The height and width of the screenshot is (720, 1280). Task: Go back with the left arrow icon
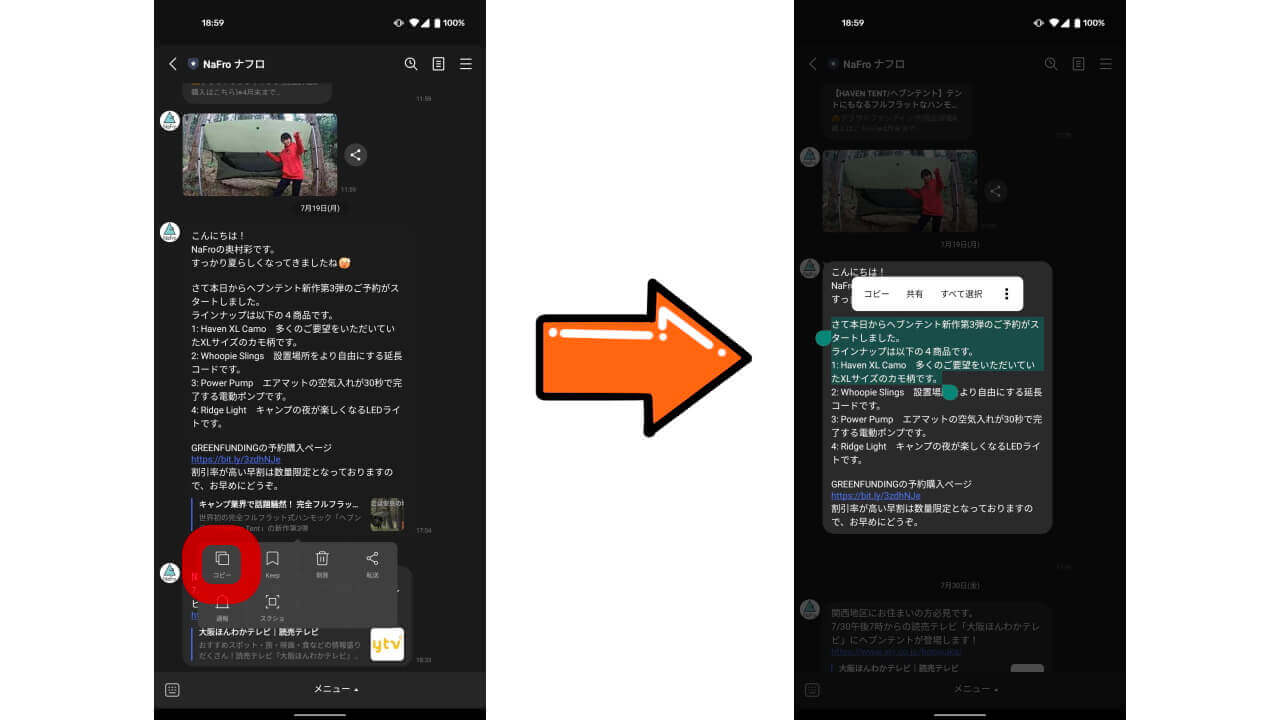pyautogui.click(x=172, y=63)
